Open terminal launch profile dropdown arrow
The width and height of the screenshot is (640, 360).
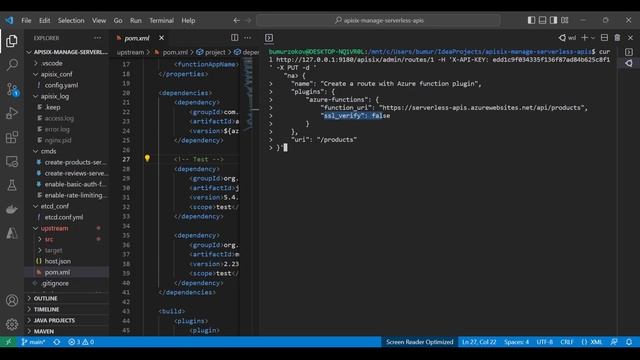[593, 38]
